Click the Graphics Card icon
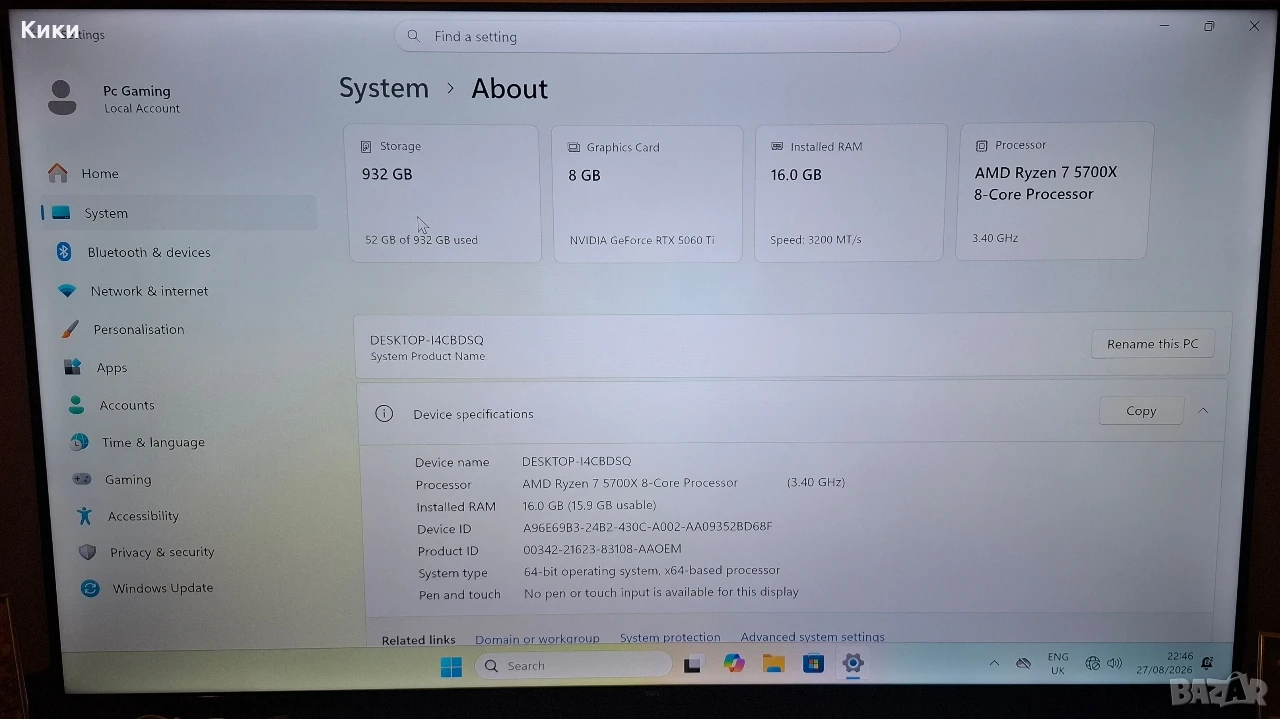Image resolution: width=1280 pixels, height=719 pixels. pyautogui.click(x=574, y=147)
